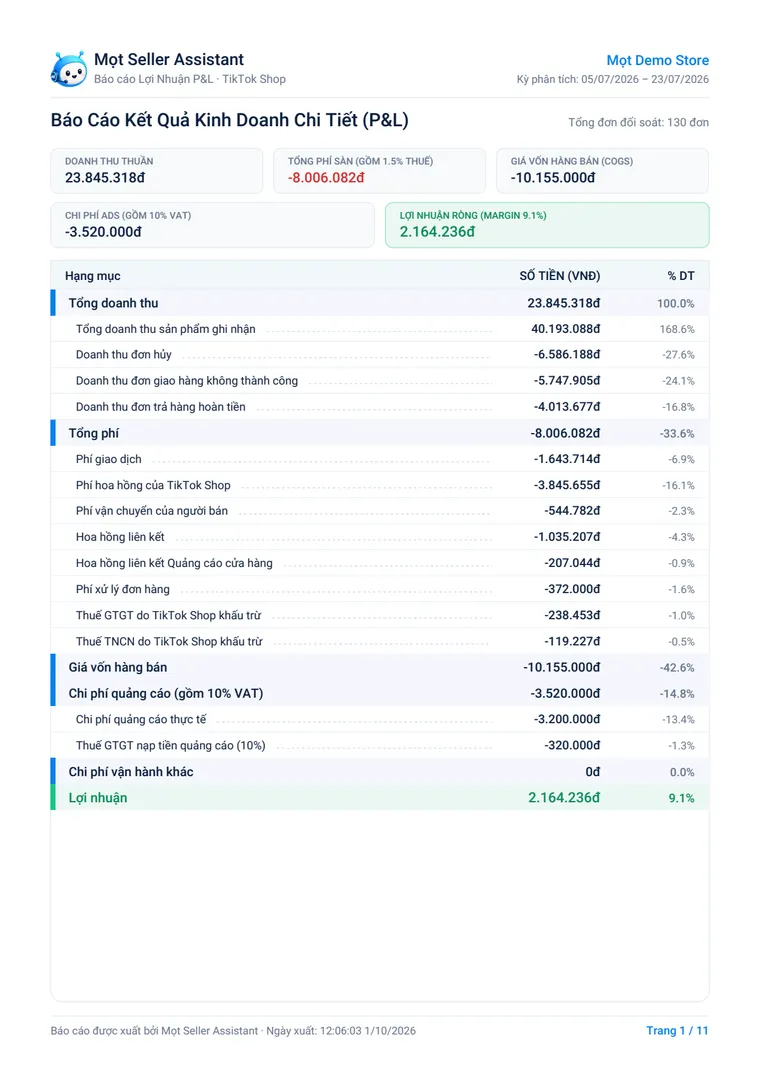This screenshot has height=1074, width=760.
Task: Click the Hạng mục column header
Action: (92, 276)
